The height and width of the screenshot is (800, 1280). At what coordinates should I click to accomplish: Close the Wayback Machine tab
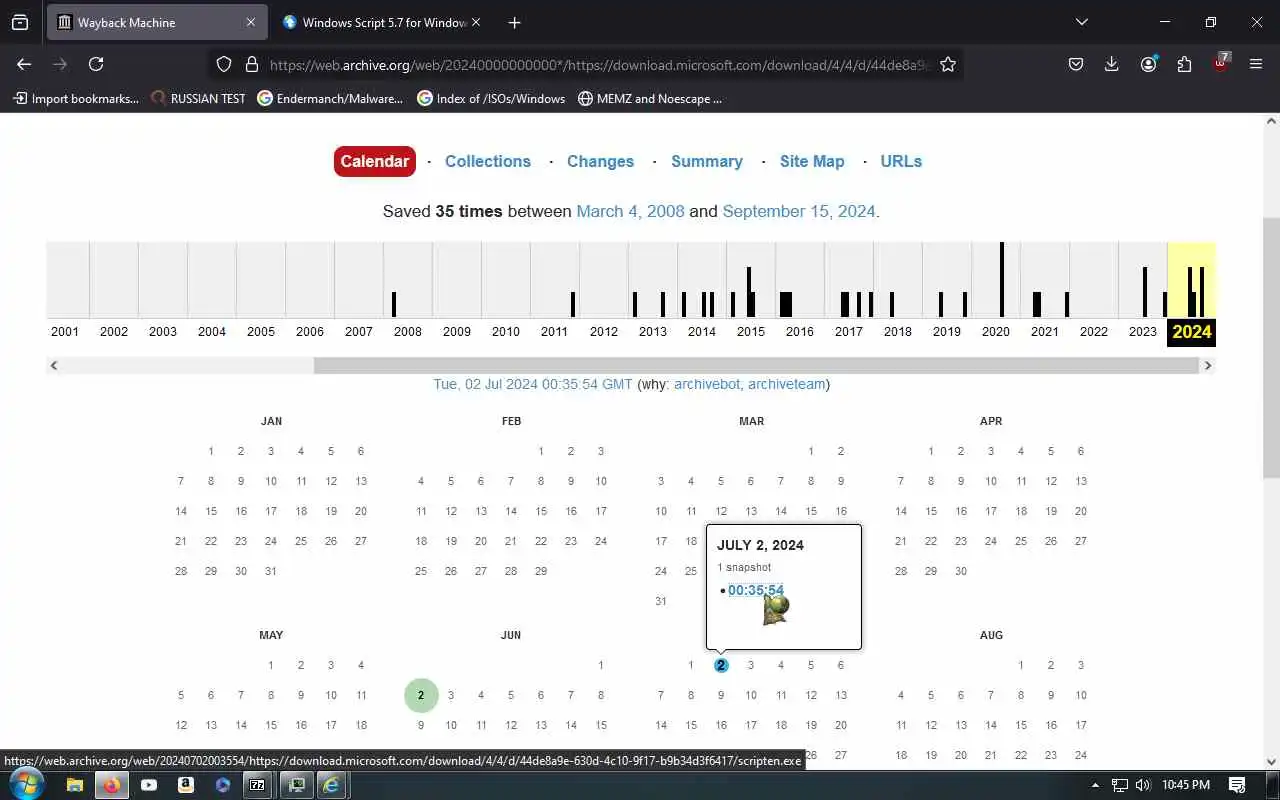251,22
